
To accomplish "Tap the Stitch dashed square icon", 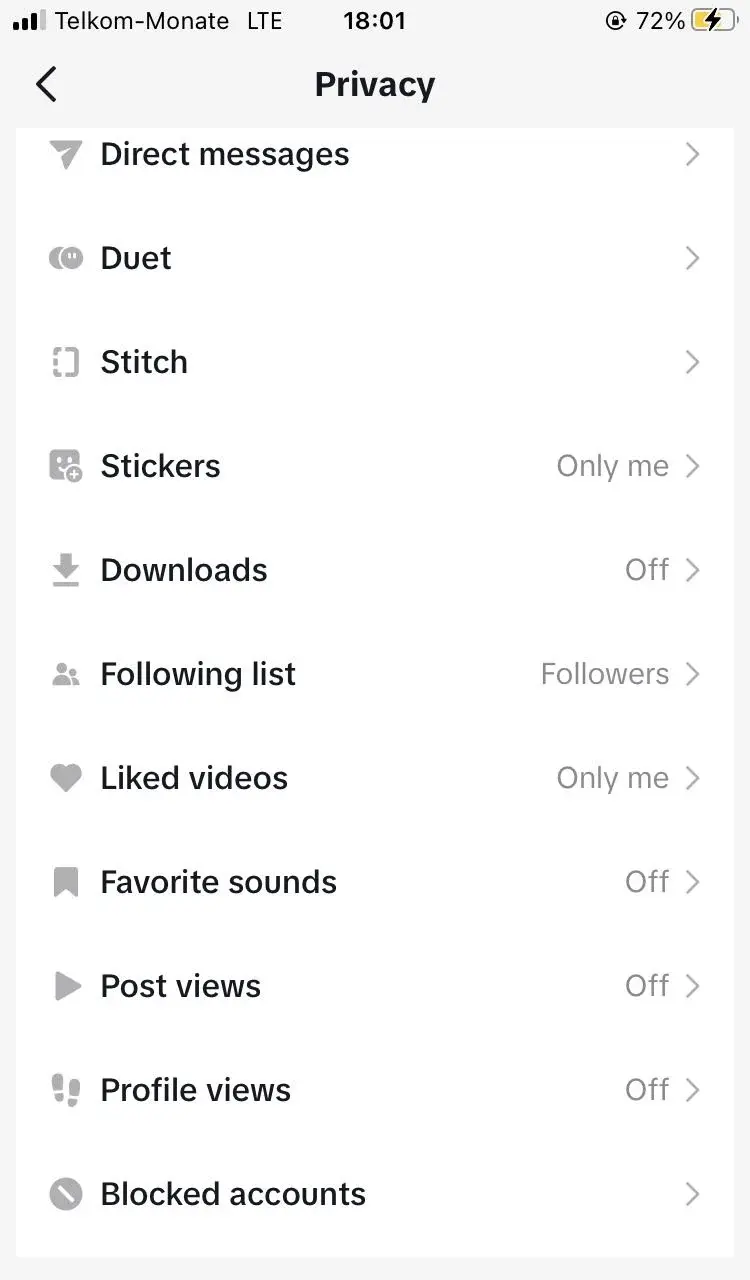I will pyautogui.click(x=65, y=362).
